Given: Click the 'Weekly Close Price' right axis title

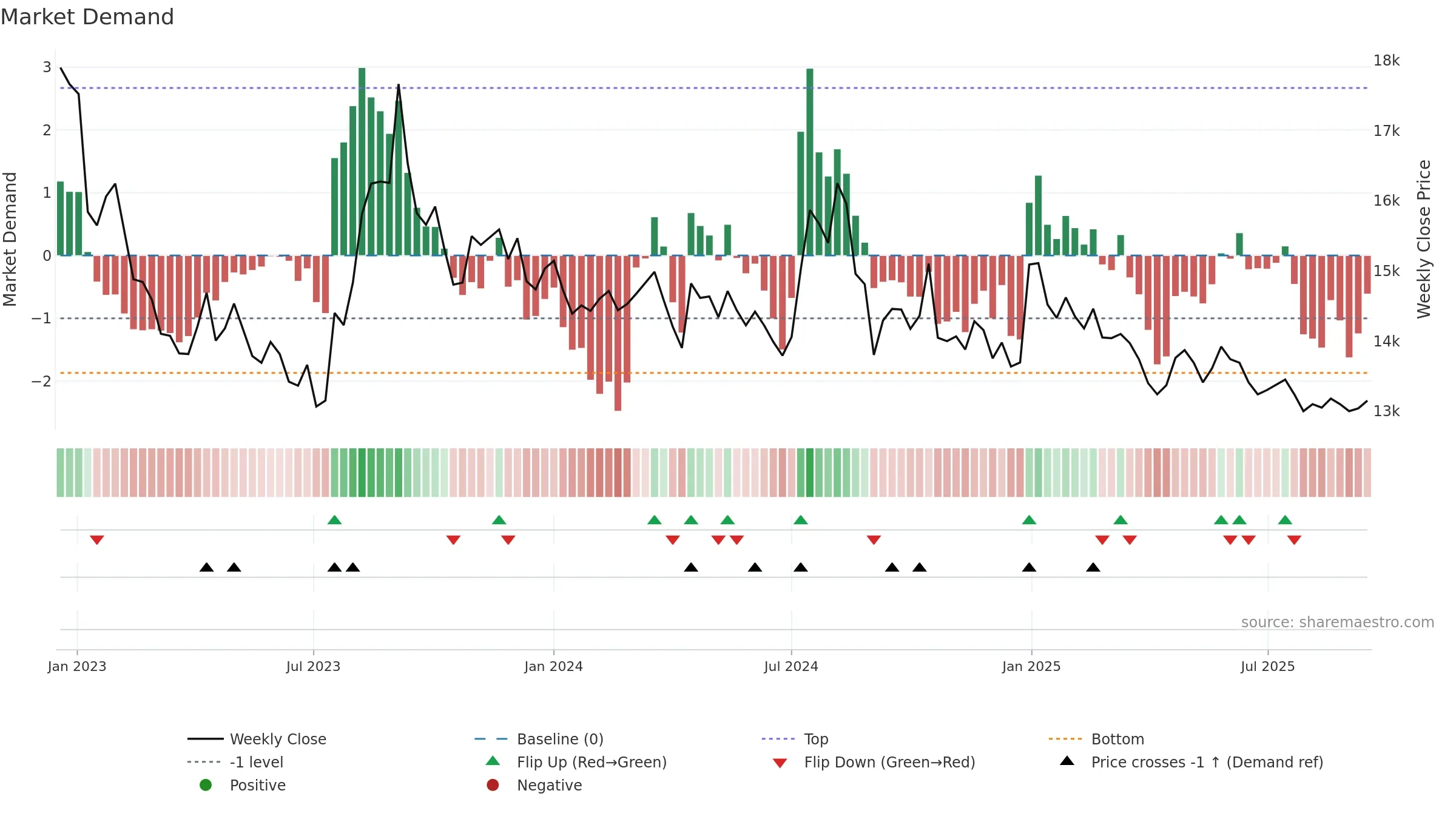Looking at the screenshot, I should click(x=1424, y=239).
